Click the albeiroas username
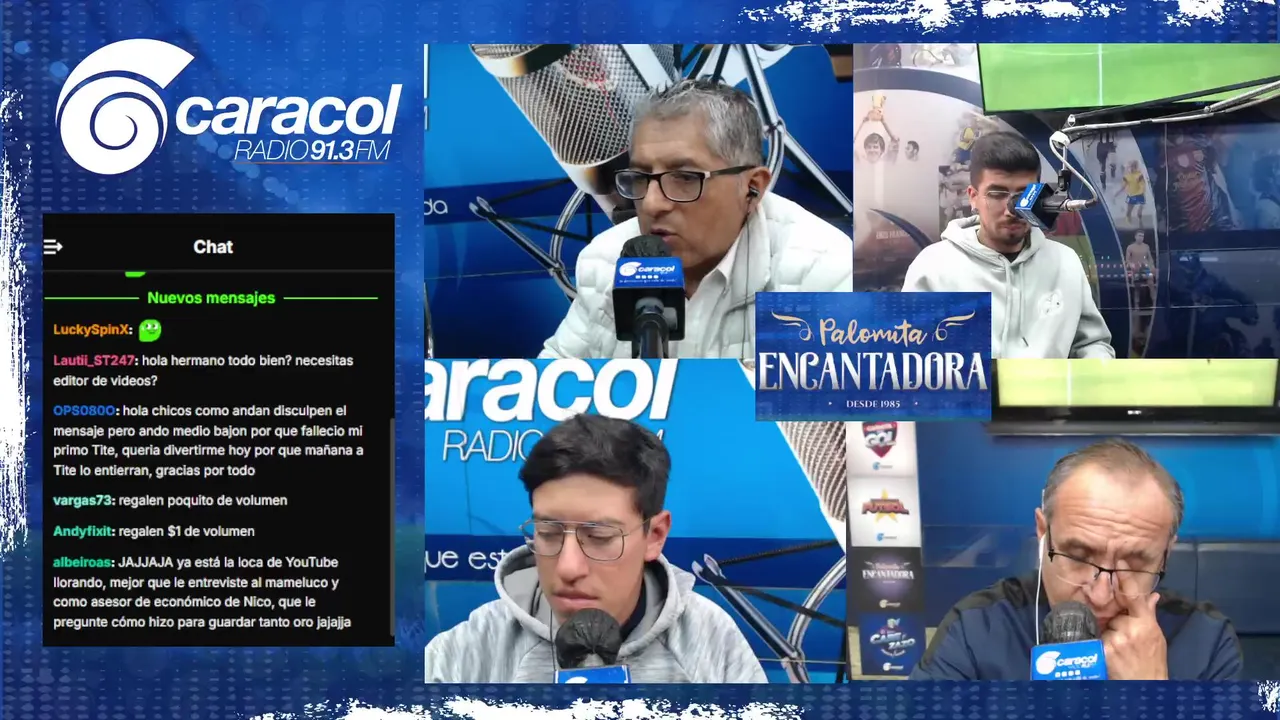The width and height of the screenshot is (1280, 720). pos(82,562)
